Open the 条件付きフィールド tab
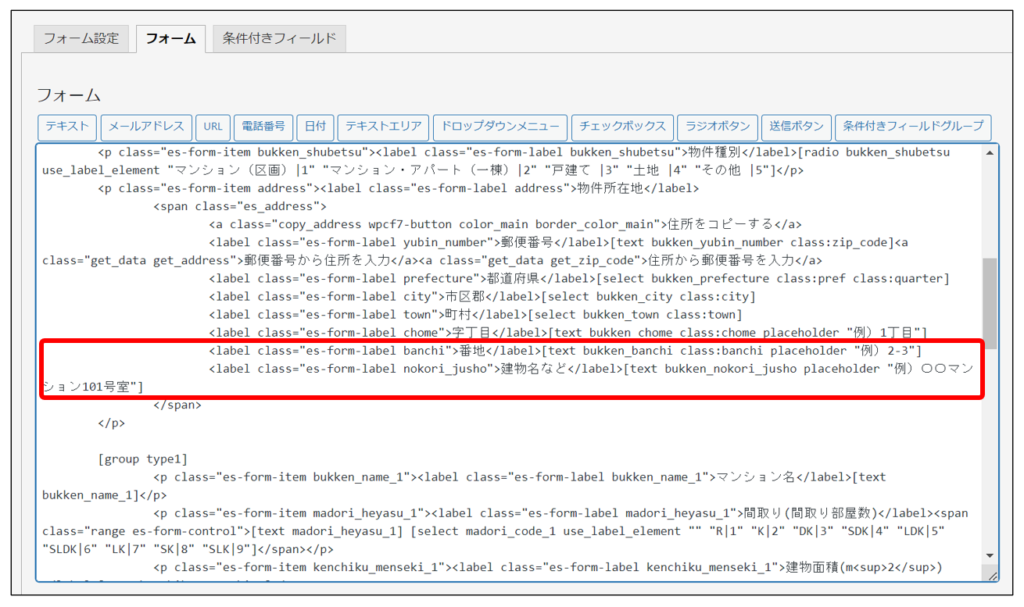 click(279, 39)
